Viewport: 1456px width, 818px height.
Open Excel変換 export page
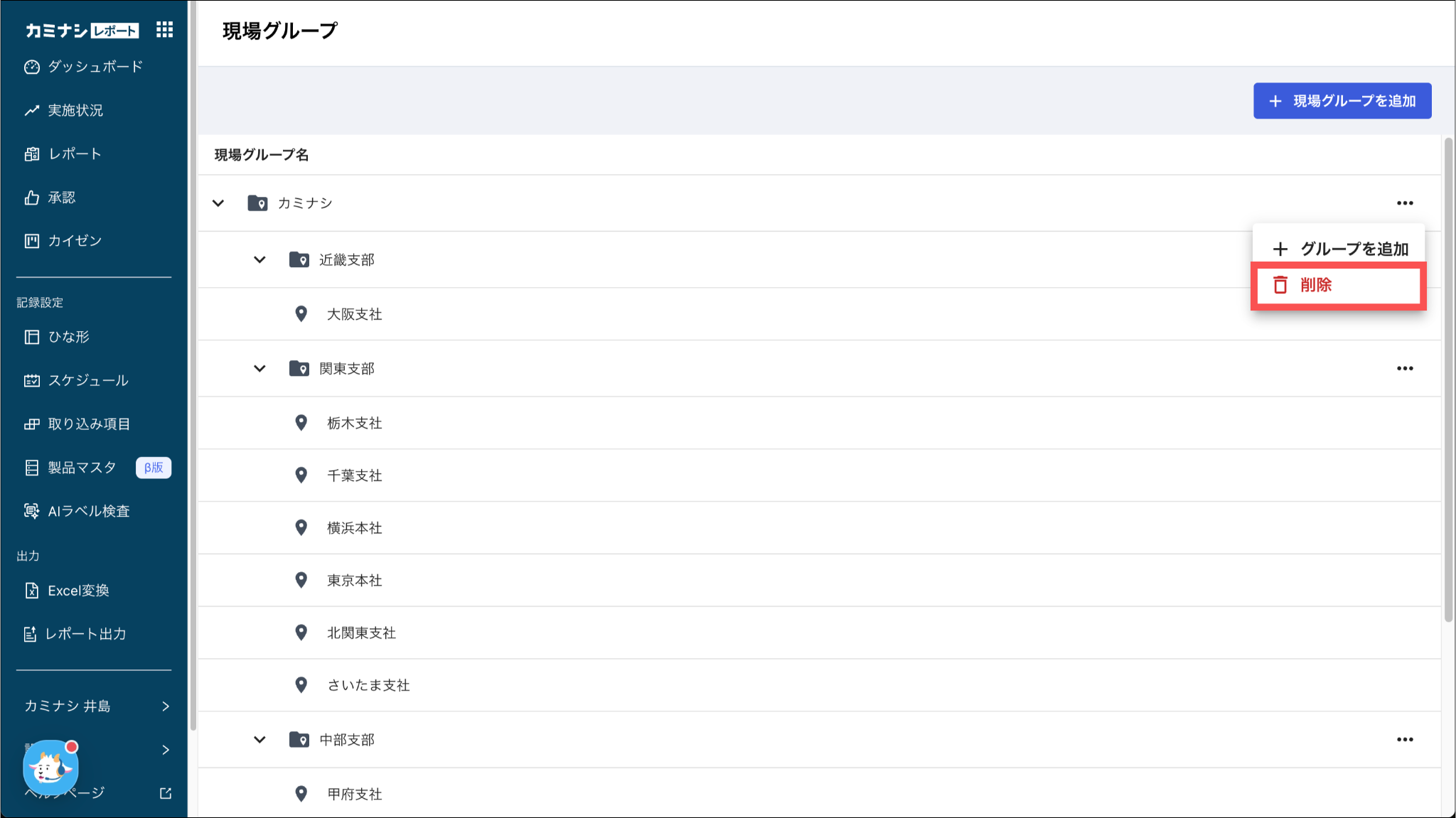tap(78, 591)
